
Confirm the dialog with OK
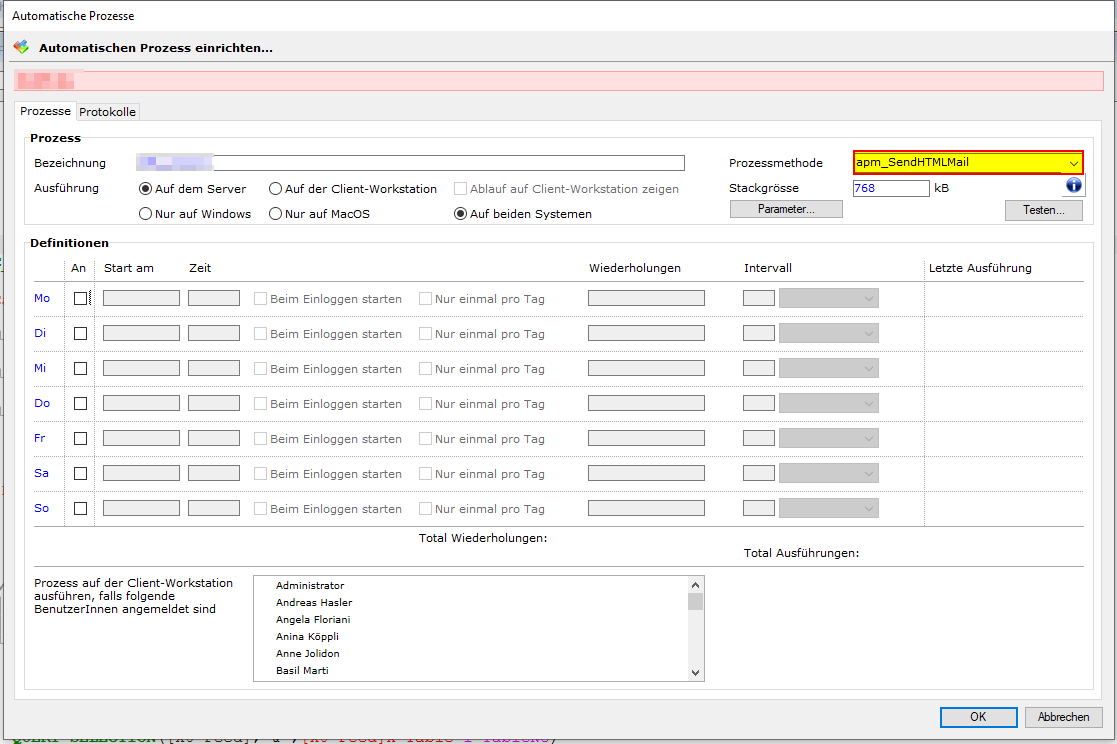click(978, 717)
